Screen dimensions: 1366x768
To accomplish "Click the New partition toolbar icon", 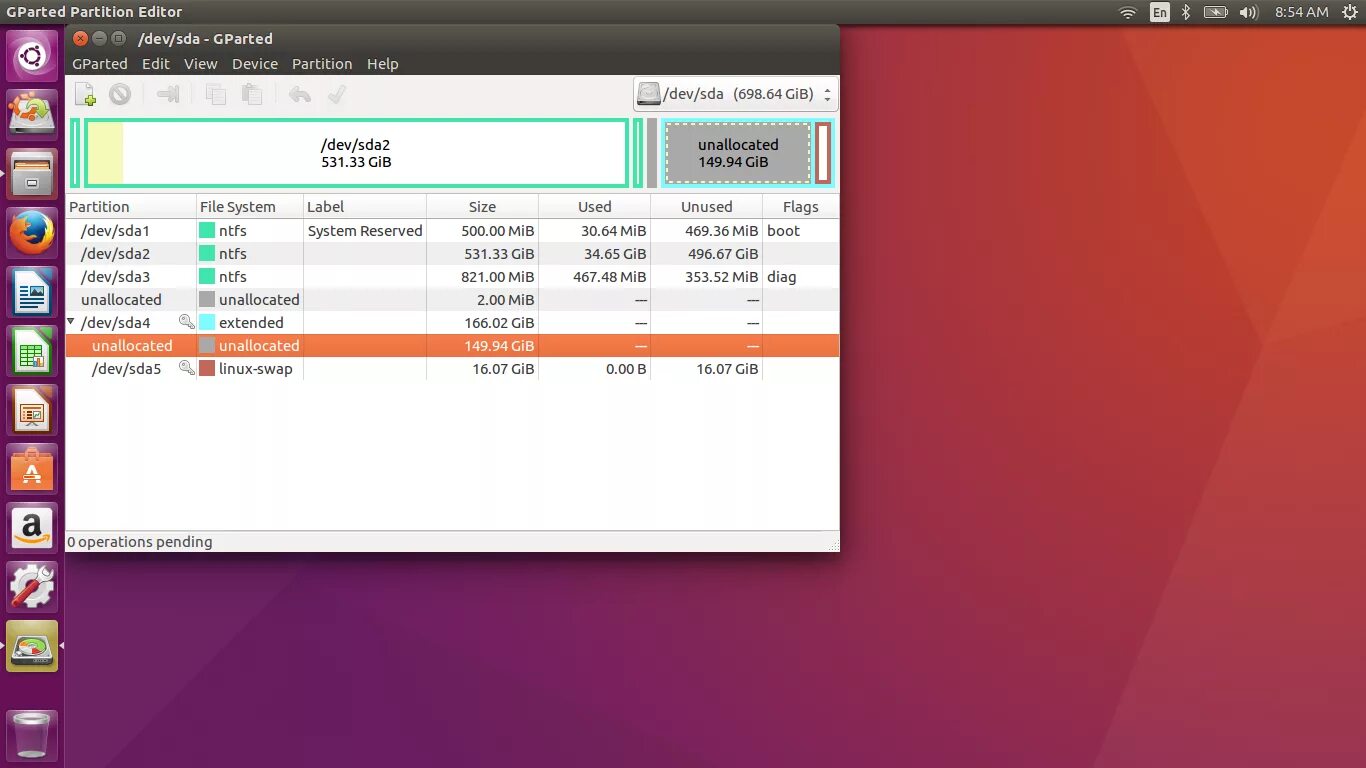I will (86, 95).
